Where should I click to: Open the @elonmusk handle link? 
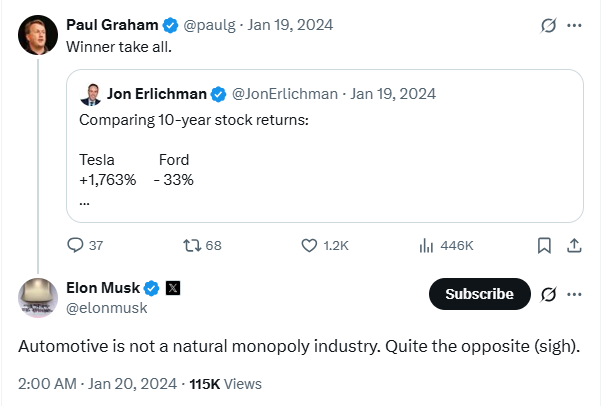(106, 309)
